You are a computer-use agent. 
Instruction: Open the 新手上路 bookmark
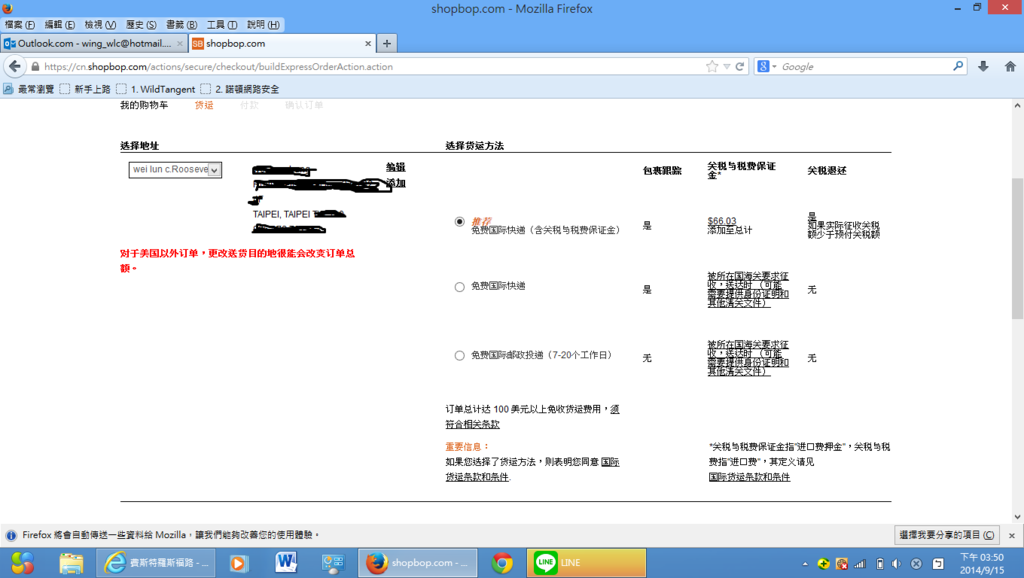tap(85, 89)
